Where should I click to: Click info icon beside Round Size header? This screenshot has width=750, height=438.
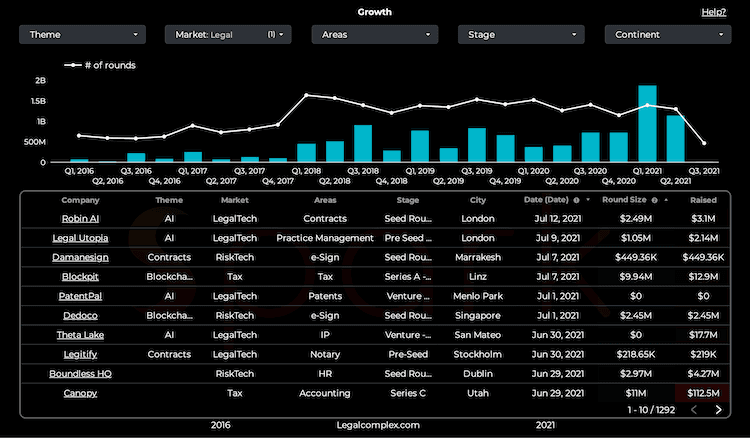pos(655,200)
